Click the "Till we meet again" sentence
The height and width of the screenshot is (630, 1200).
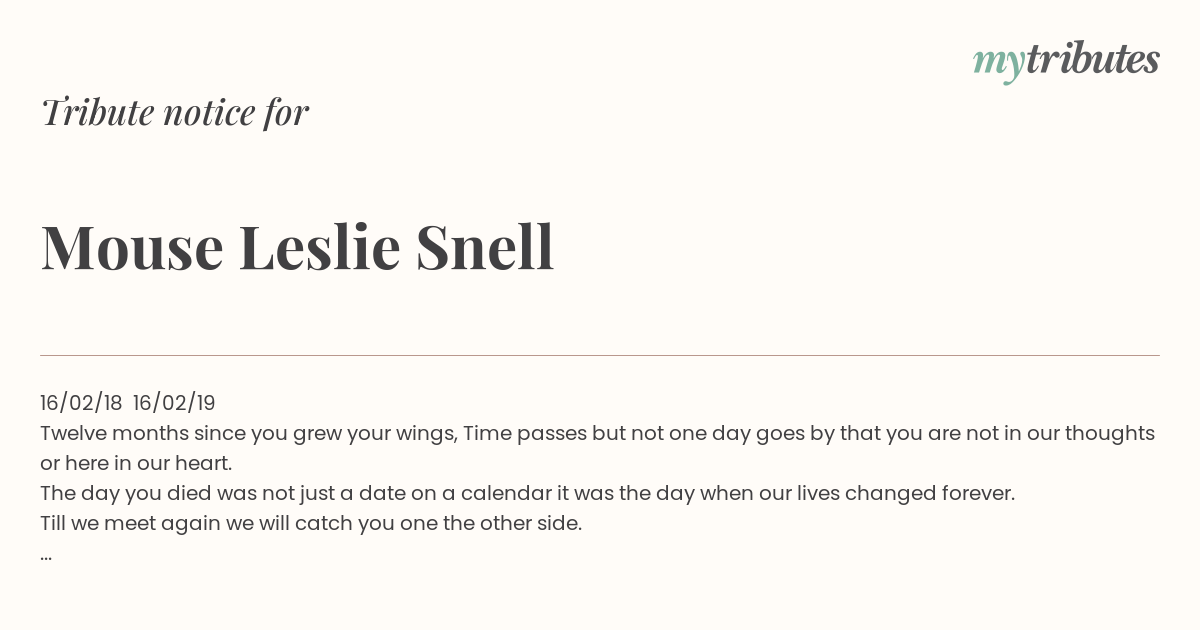(x=311, y=523)
